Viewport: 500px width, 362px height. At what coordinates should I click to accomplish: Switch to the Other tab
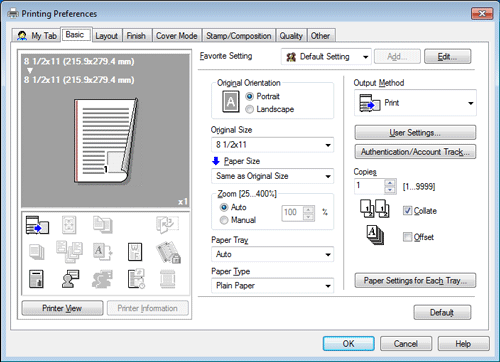[x=320, y=36]
